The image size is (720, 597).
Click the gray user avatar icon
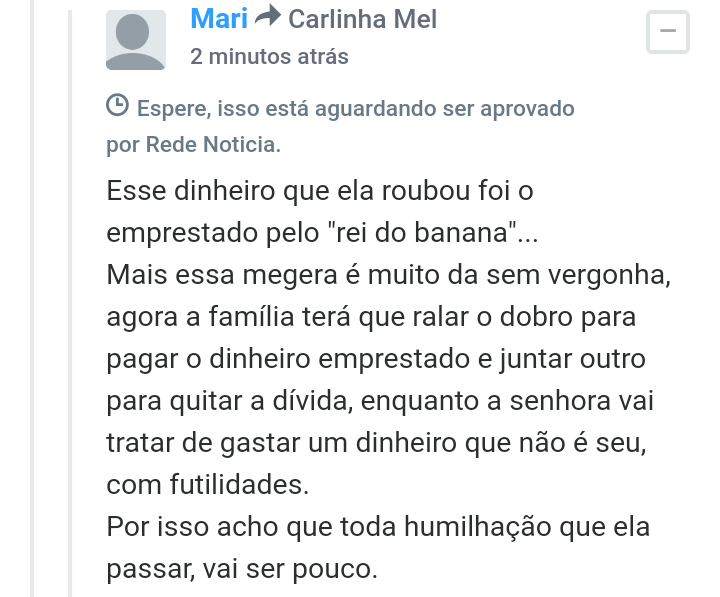pos(135,39)
